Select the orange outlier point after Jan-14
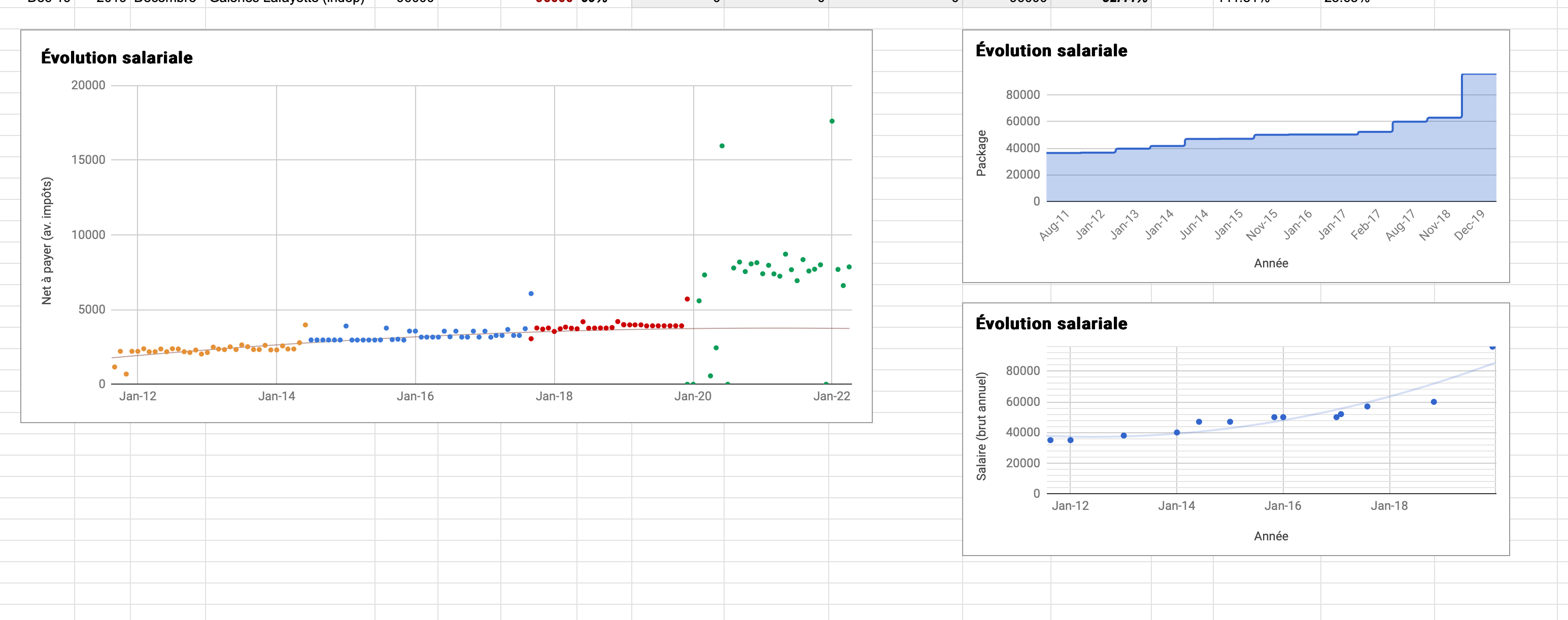Viewport: 1568px width, 620px height. coord(305,325)
